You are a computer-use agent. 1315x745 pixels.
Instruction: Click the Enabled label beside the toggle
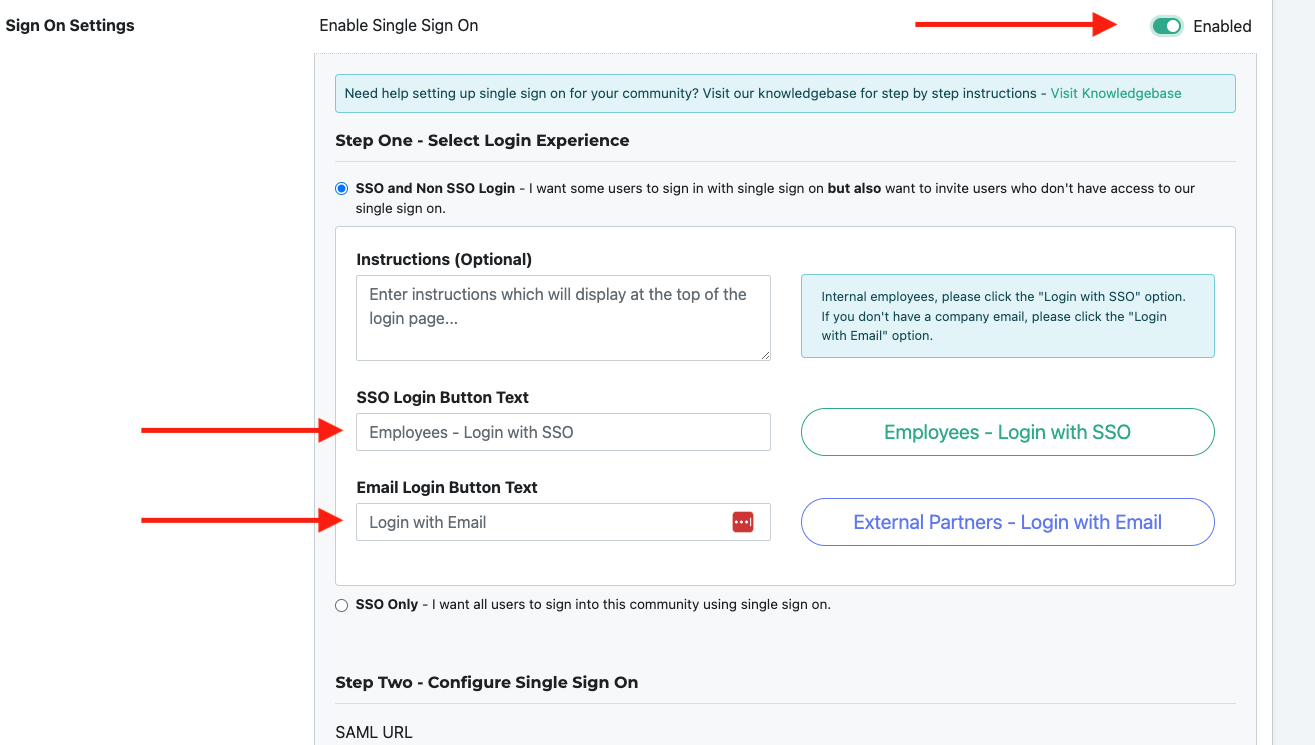coord(1224,26)
